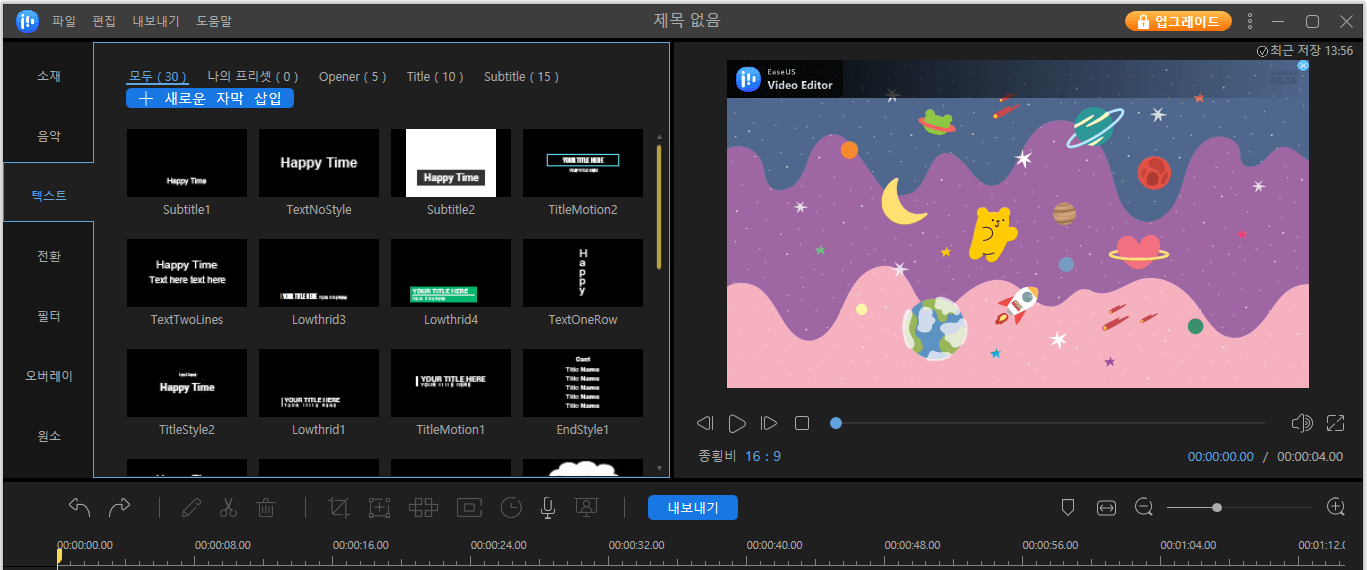Click the preview seek bar handle
This screenshot has width=1367, height=570.
(x=836, y=423)
